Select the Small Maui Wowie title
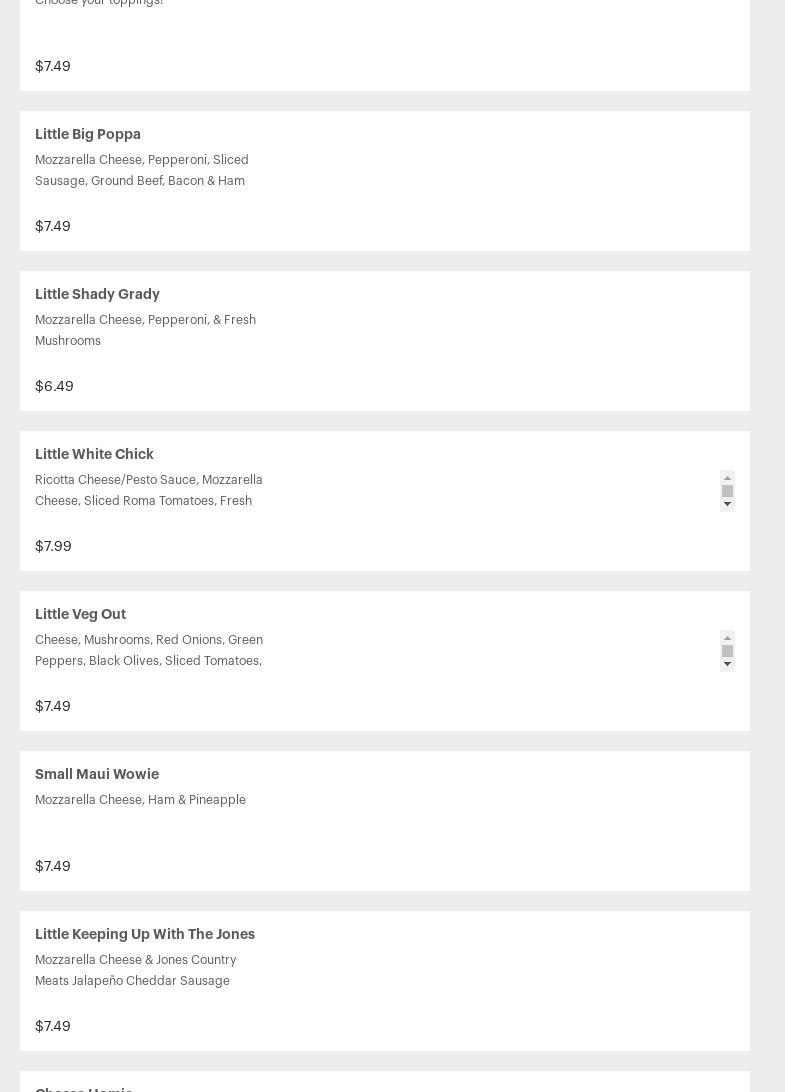 pyautogui.click(x=97, y=774)
